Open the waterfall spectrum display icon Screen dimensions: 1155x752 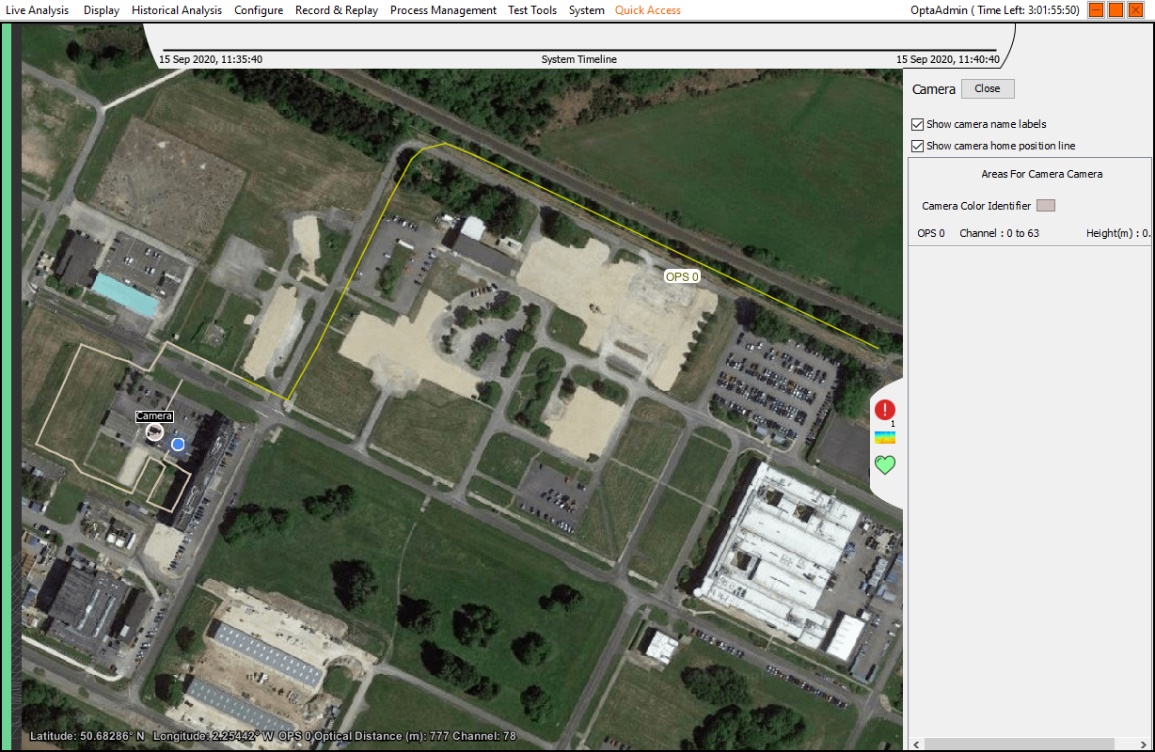[x=885, y=438]
